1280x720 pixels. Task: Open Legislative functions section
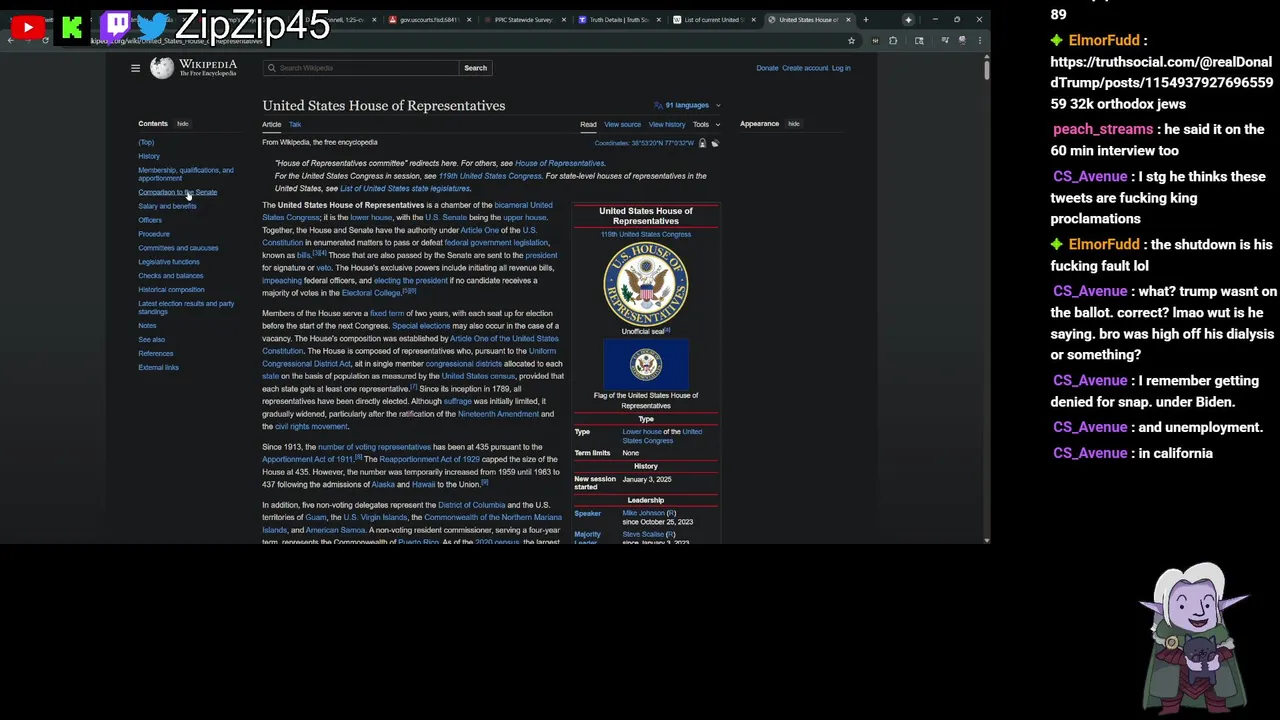coord(169,262)
